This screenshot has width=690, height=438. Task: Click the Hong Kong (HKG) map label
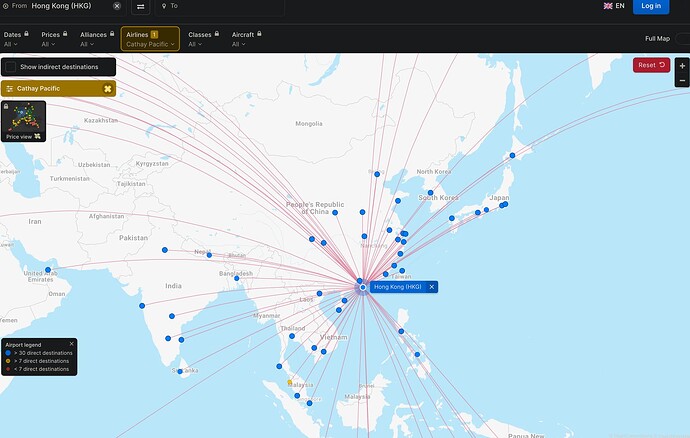(397, 287)
